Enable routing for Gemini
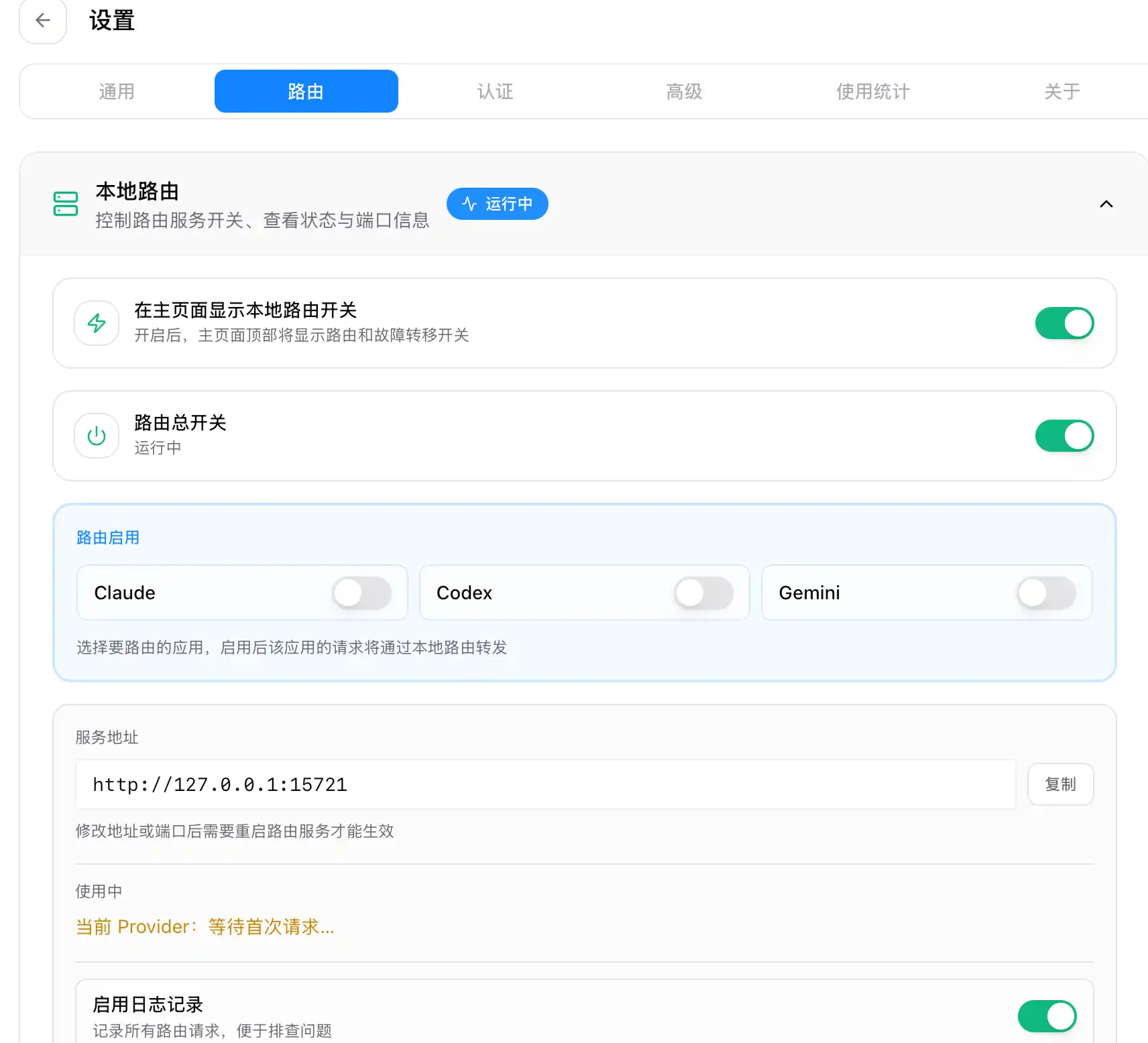 point(1047,593)
